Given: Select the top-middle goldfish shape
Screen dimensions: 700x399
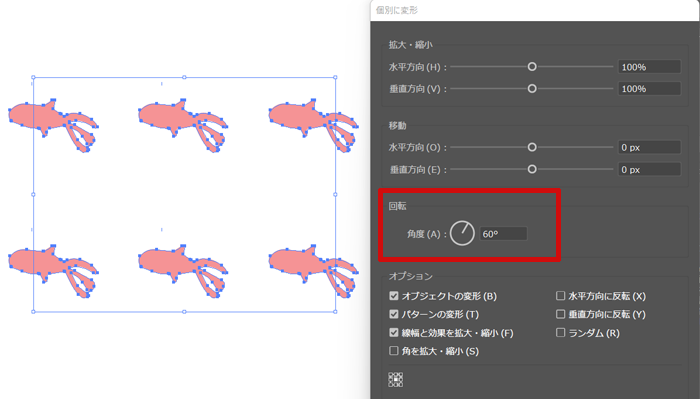Looking at the screenshot, I should click(x=183, y=125).
